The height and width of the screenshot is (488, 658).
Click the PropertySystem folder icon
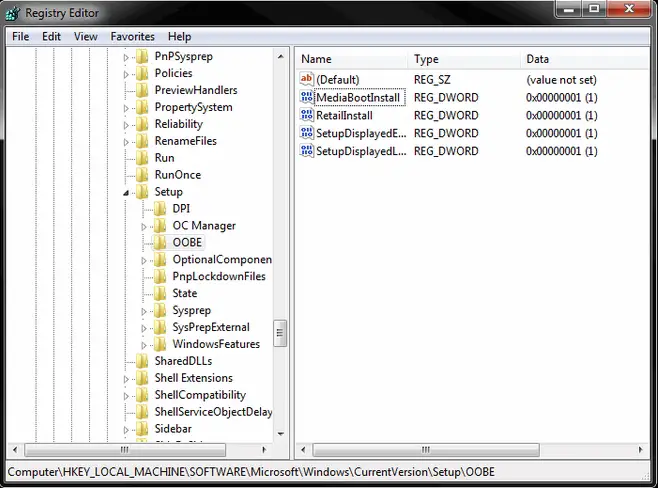click(143, 107)
